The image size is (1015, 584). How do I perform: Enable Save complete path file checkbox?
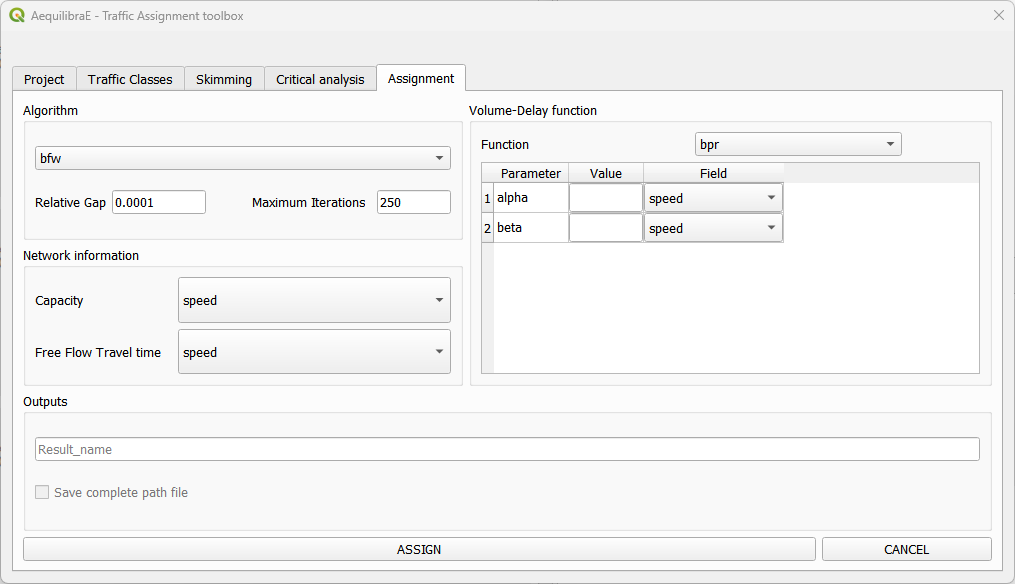[42, 492]
